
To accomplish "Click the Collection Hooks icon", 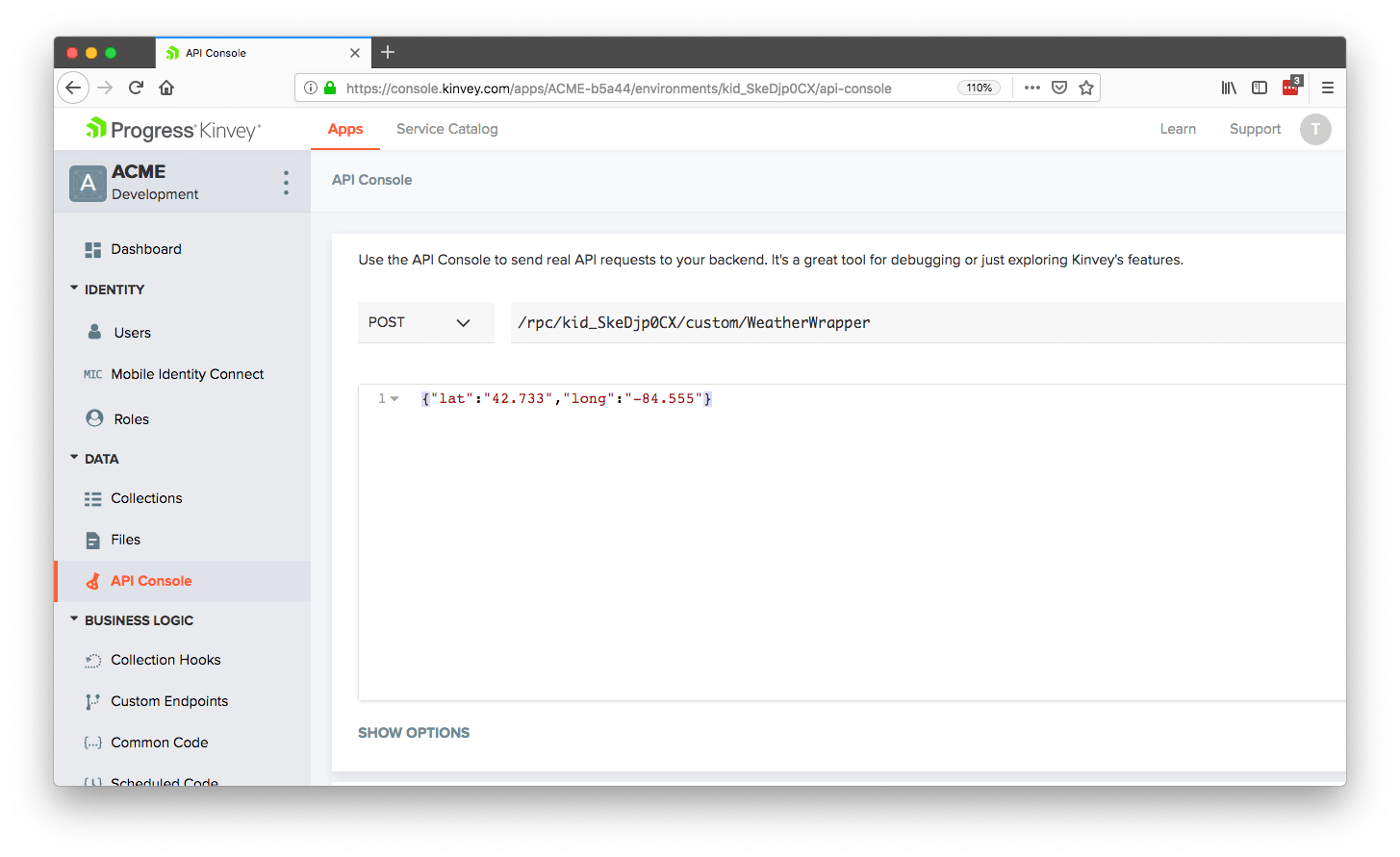I will click(93, 661).
